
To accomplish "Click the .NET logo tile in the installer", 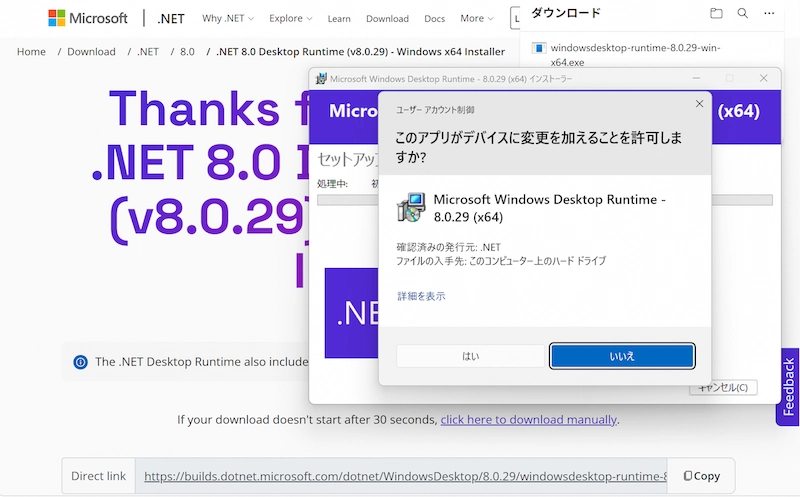I will tap(352, 313).
